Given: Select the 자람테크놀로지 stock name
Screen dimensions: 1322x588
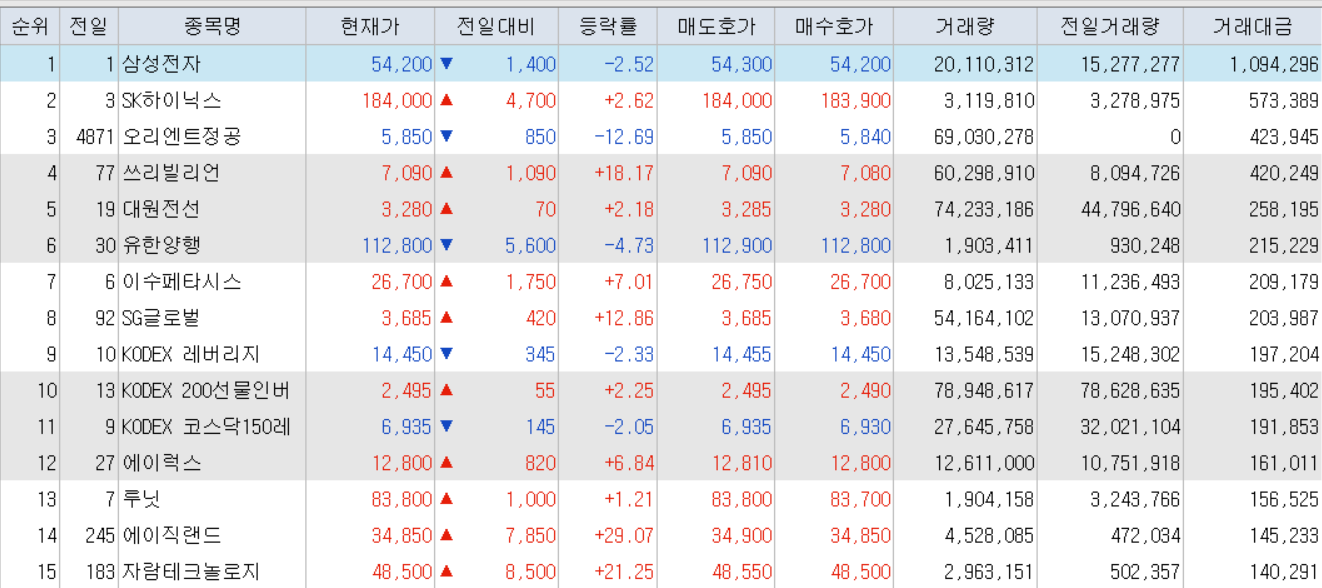Looking at the screenshot, I should [x=190, y=572].
